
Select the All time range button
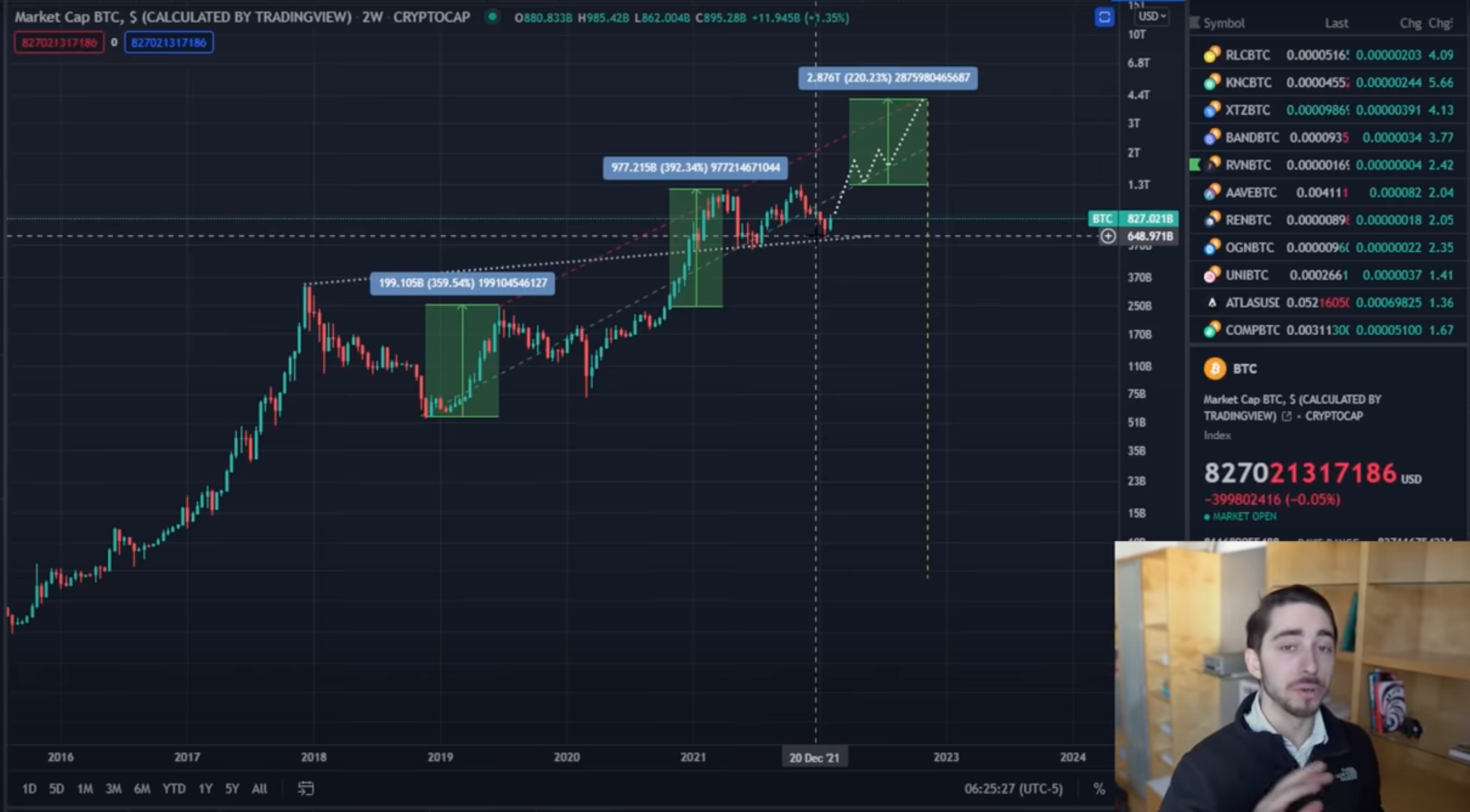259,789
